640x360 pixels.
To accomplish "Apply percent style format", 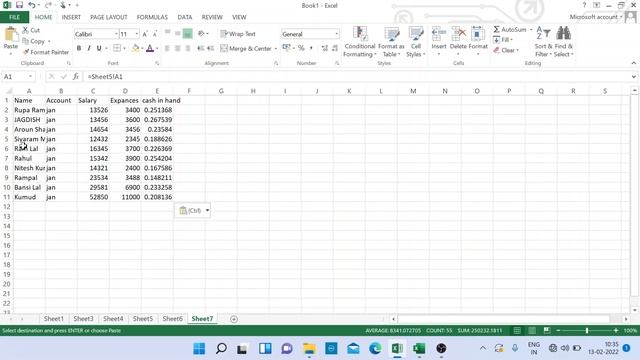I will point(301,48).
